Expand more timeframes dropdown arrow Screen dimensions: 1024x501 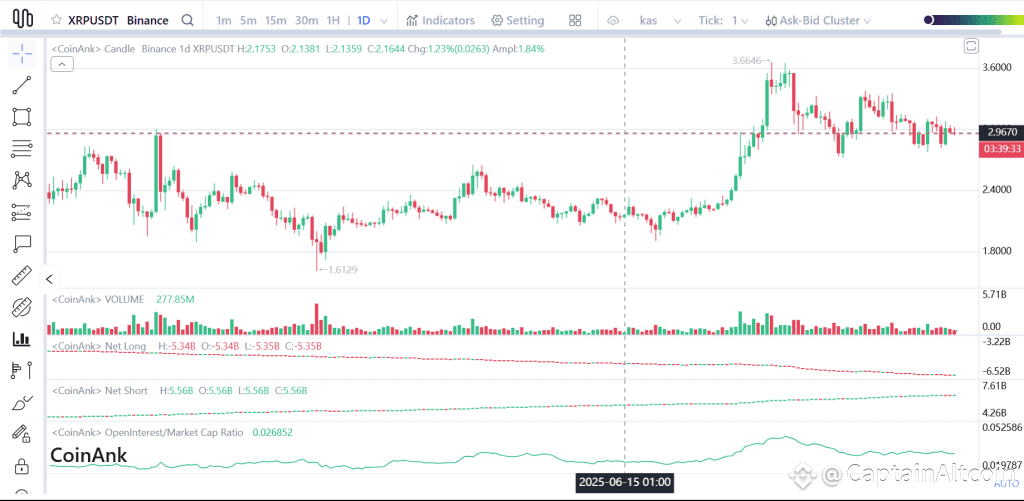(384, 21)
